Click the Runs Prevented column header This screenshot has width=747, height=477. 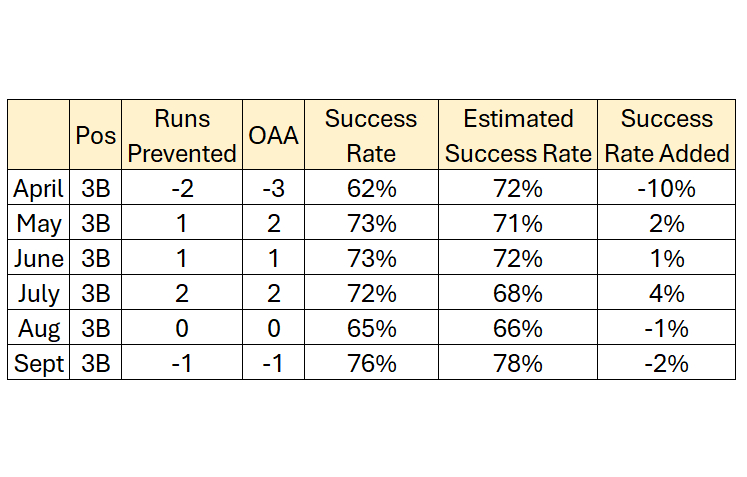point(182,136)
